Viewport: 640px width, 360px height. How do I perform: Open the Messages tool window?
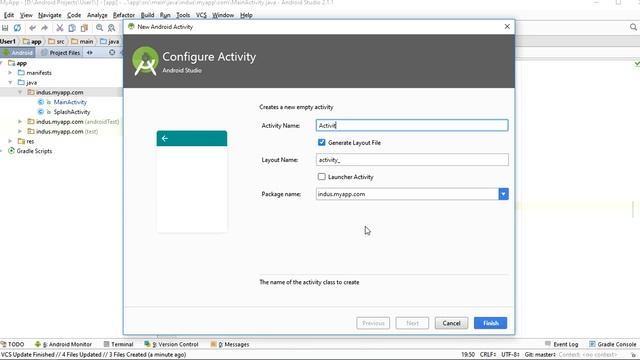[x=230, y=344]
